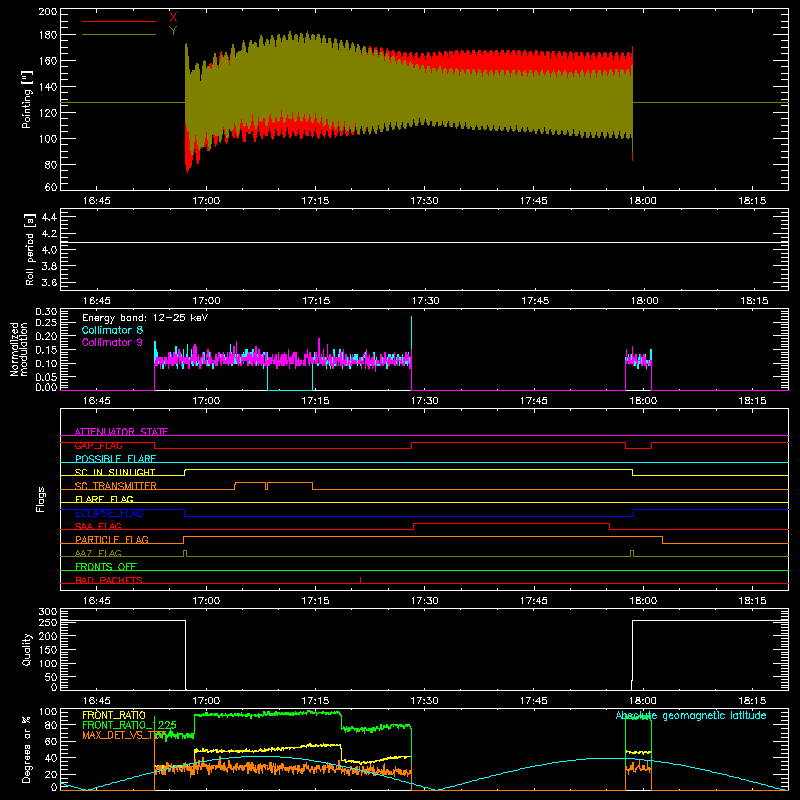Click the 17:30 tick label under Pointing plot
This screenshot has width=800, height=800.
[424, 201]
